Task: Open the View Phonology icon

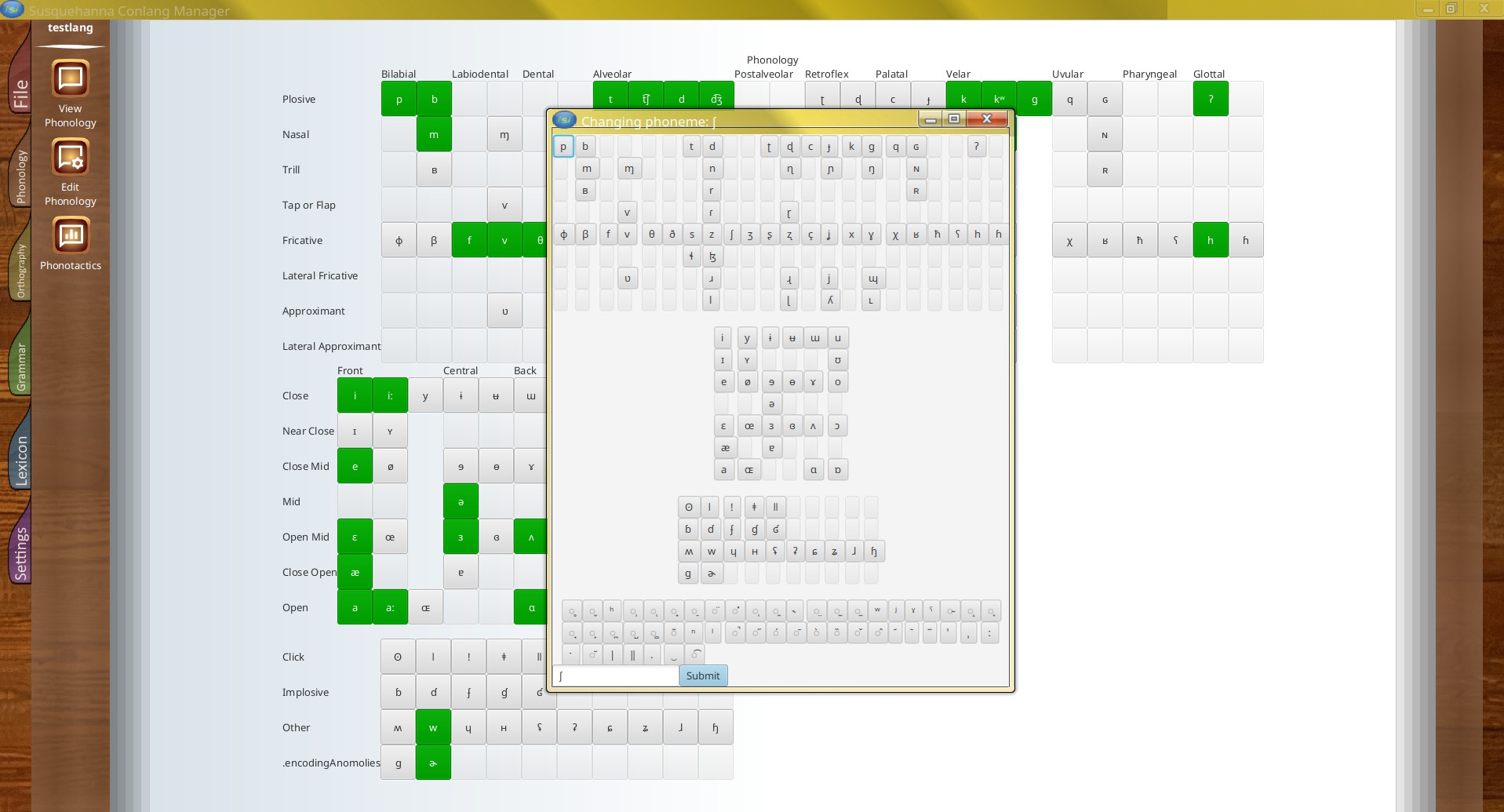Action: [x=71, y=79]
